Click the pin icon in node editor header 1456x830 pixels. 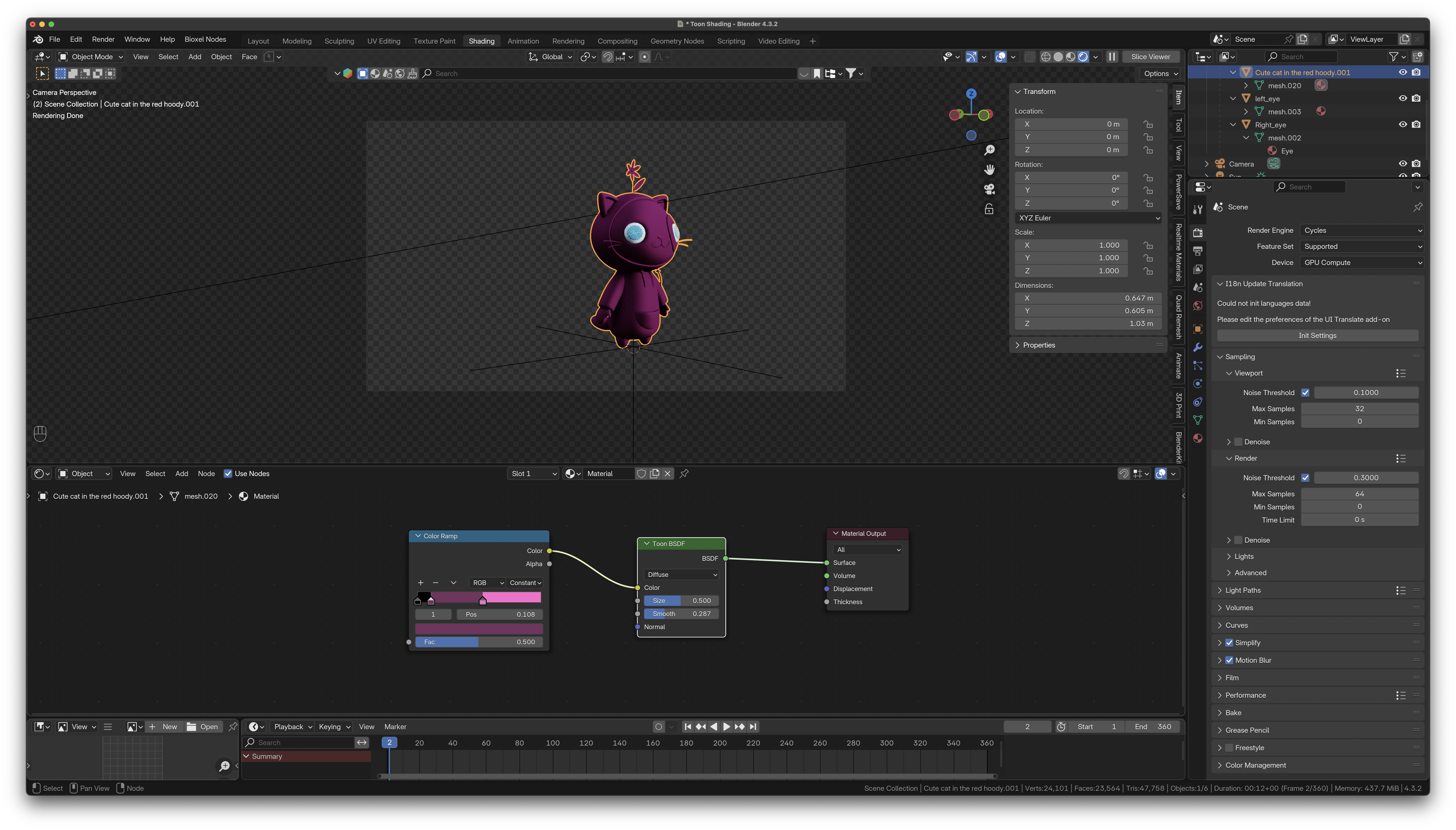point(684,474)
